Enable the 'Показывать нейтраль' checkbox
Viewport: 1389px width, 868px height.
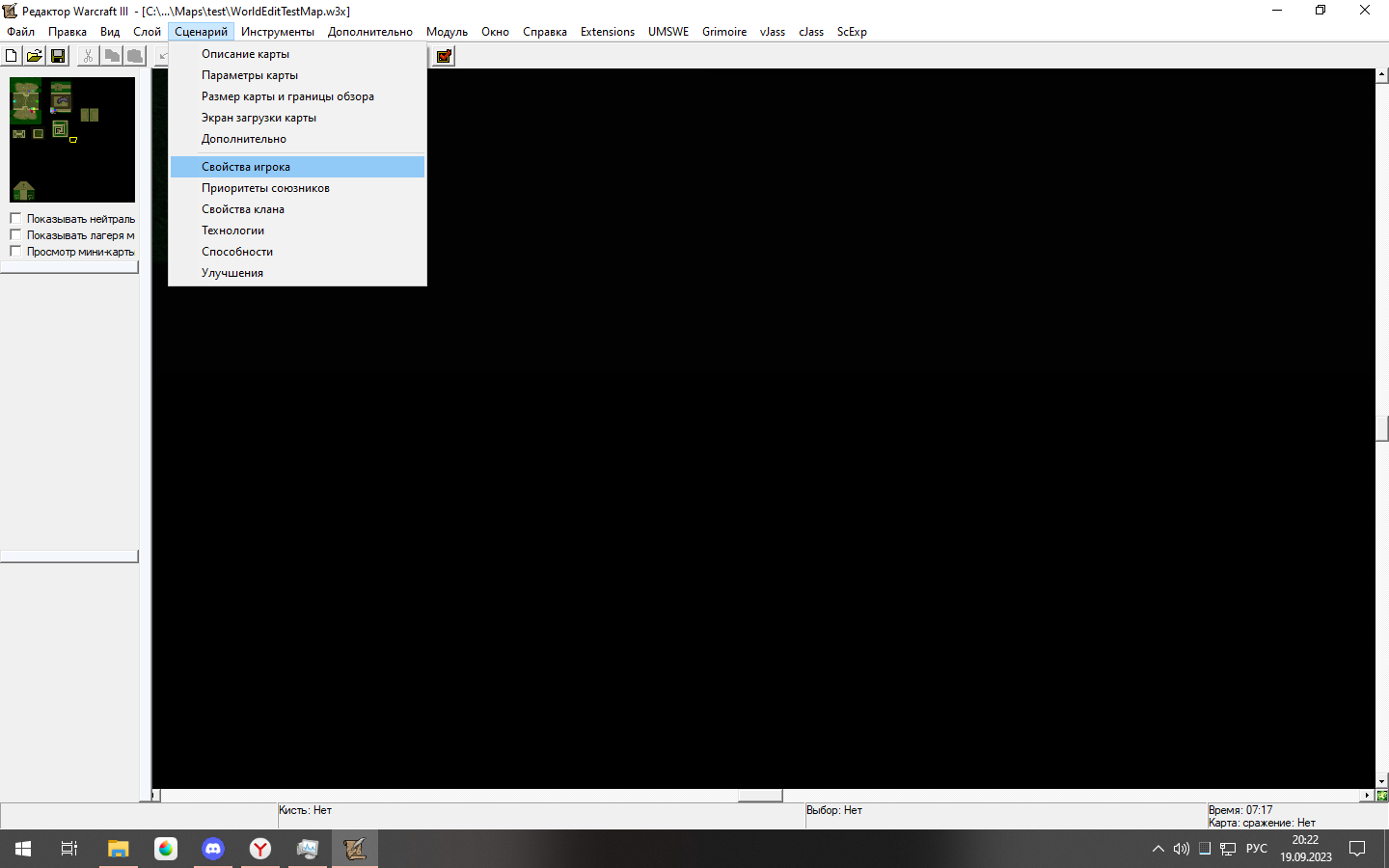15,218
